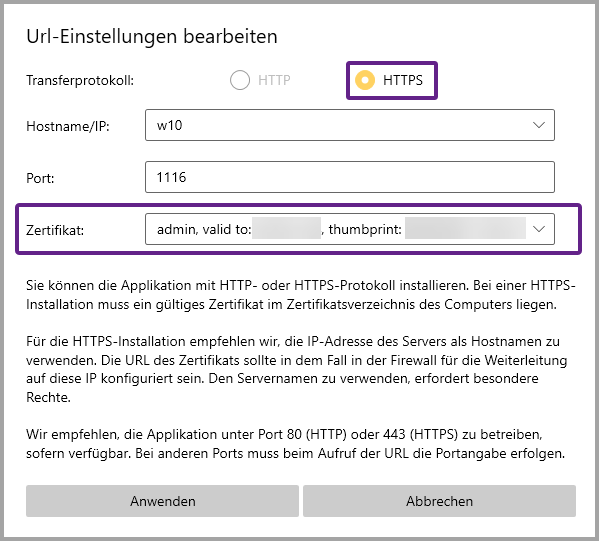Click the HTTPS protocol text label
Image resolution: width=599 pixels, height=541 pixels.
pyautogui.click(x=403, y=80)
